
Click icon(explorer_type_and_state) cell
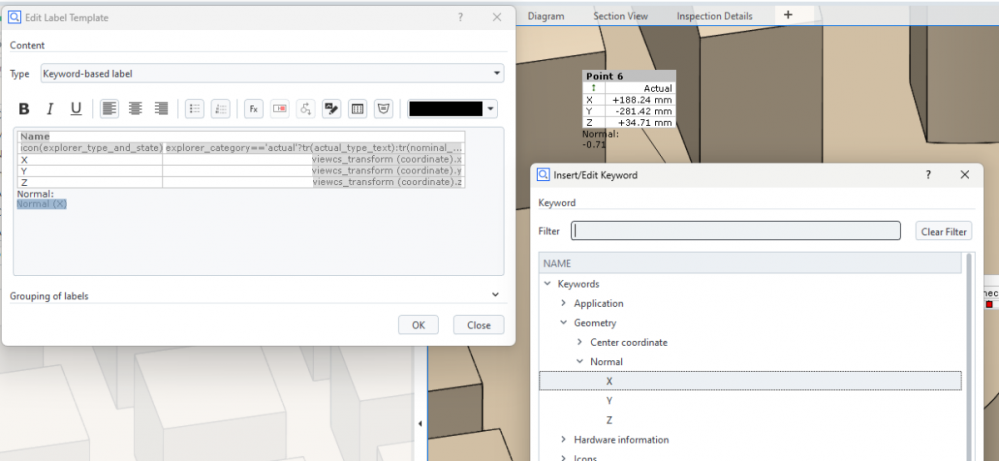point(90,148)
